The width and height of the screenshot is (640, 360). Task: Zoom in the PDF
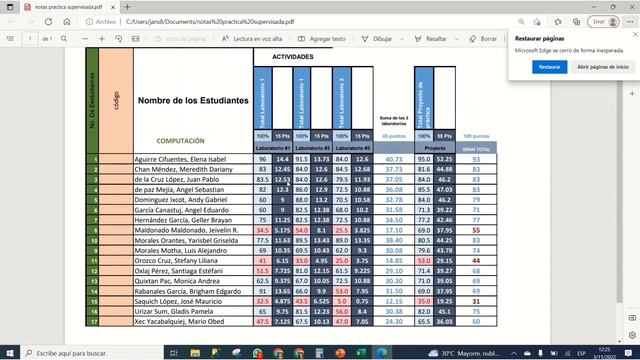[x=102, y=39]
